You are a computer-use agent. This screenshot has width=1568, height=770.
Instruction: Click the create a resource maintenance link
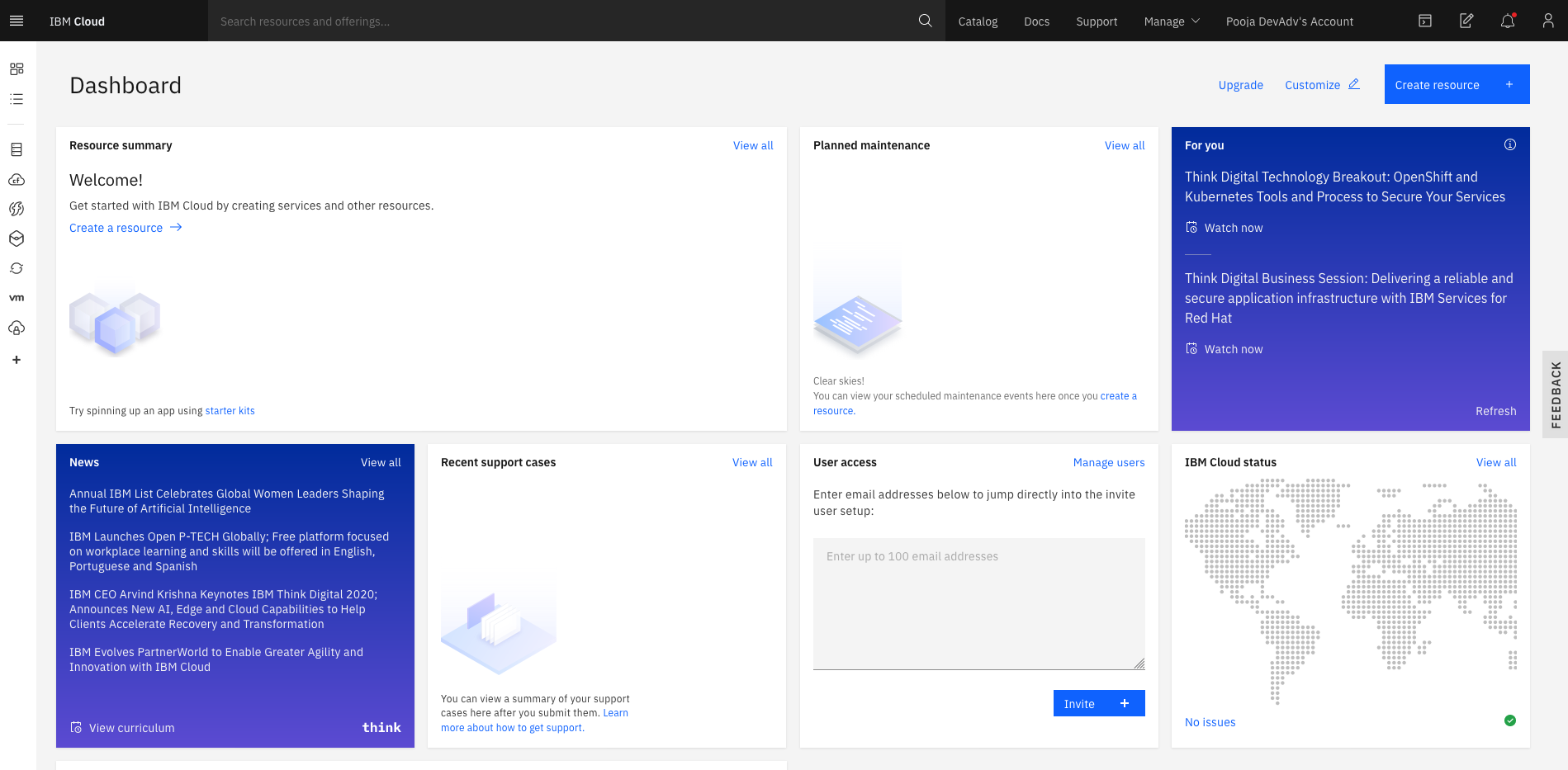(975, 404)
